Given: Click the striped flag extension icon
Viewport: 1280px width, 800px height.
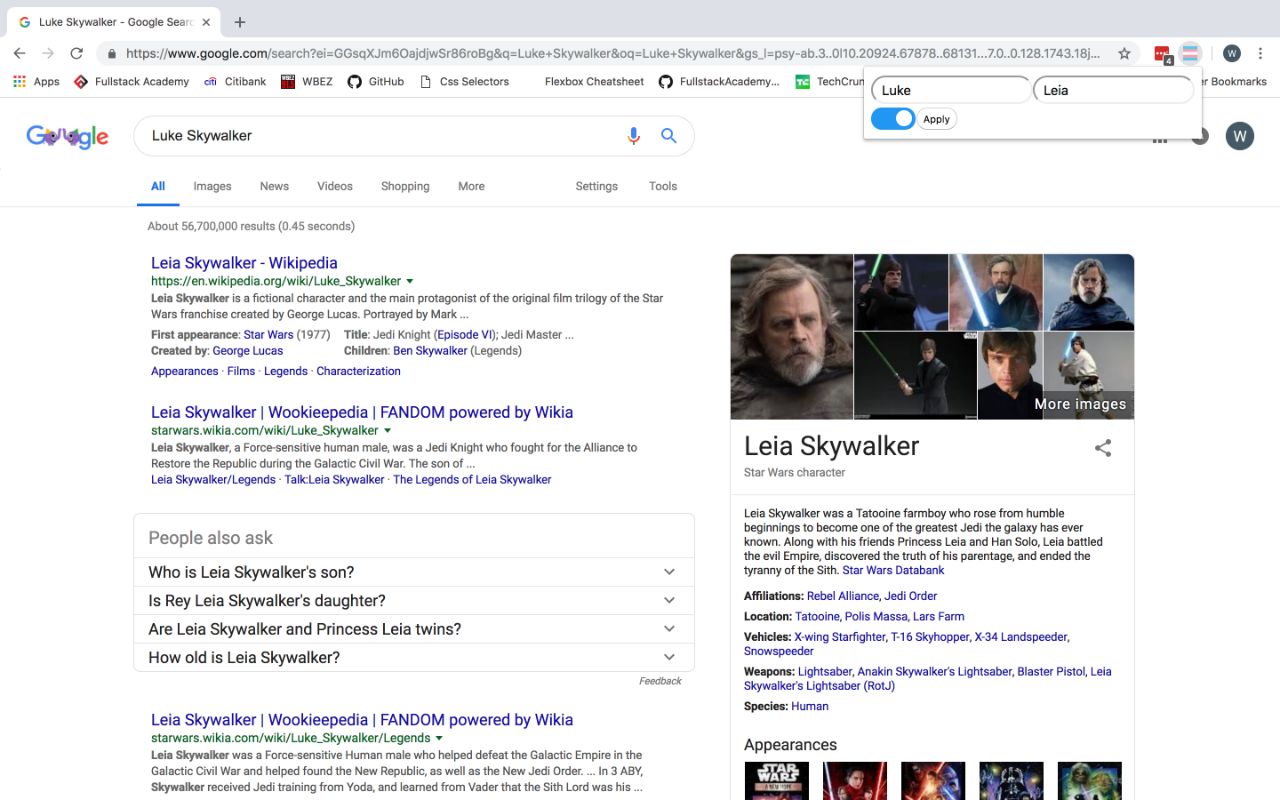Looking at the screenshot, I should tap(1190, 53).
